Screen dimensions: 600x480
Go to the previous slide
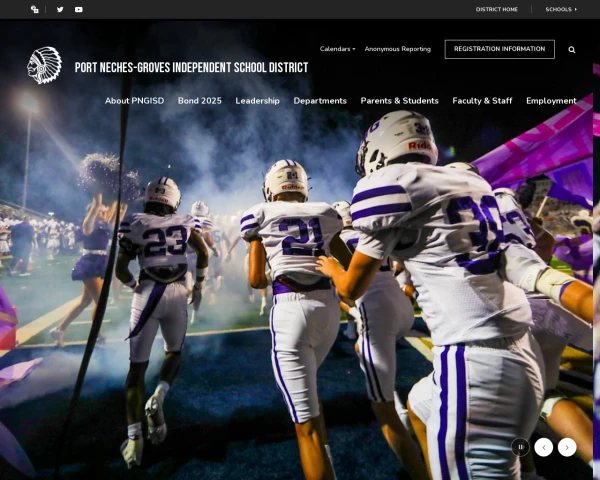click(544, 447)
